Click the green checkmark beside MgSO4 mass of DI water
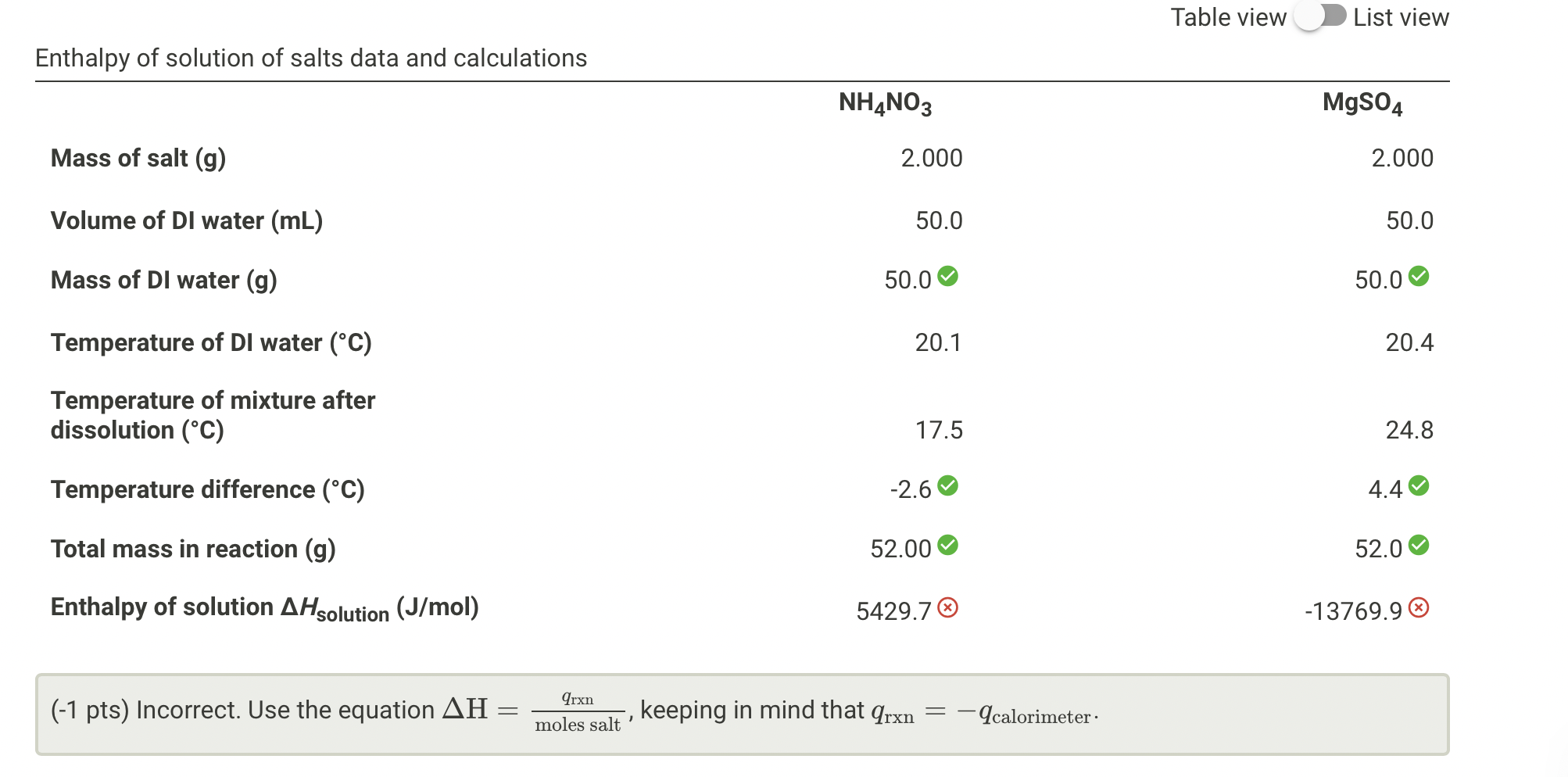1568x777 pixels. pos(1420,276)
